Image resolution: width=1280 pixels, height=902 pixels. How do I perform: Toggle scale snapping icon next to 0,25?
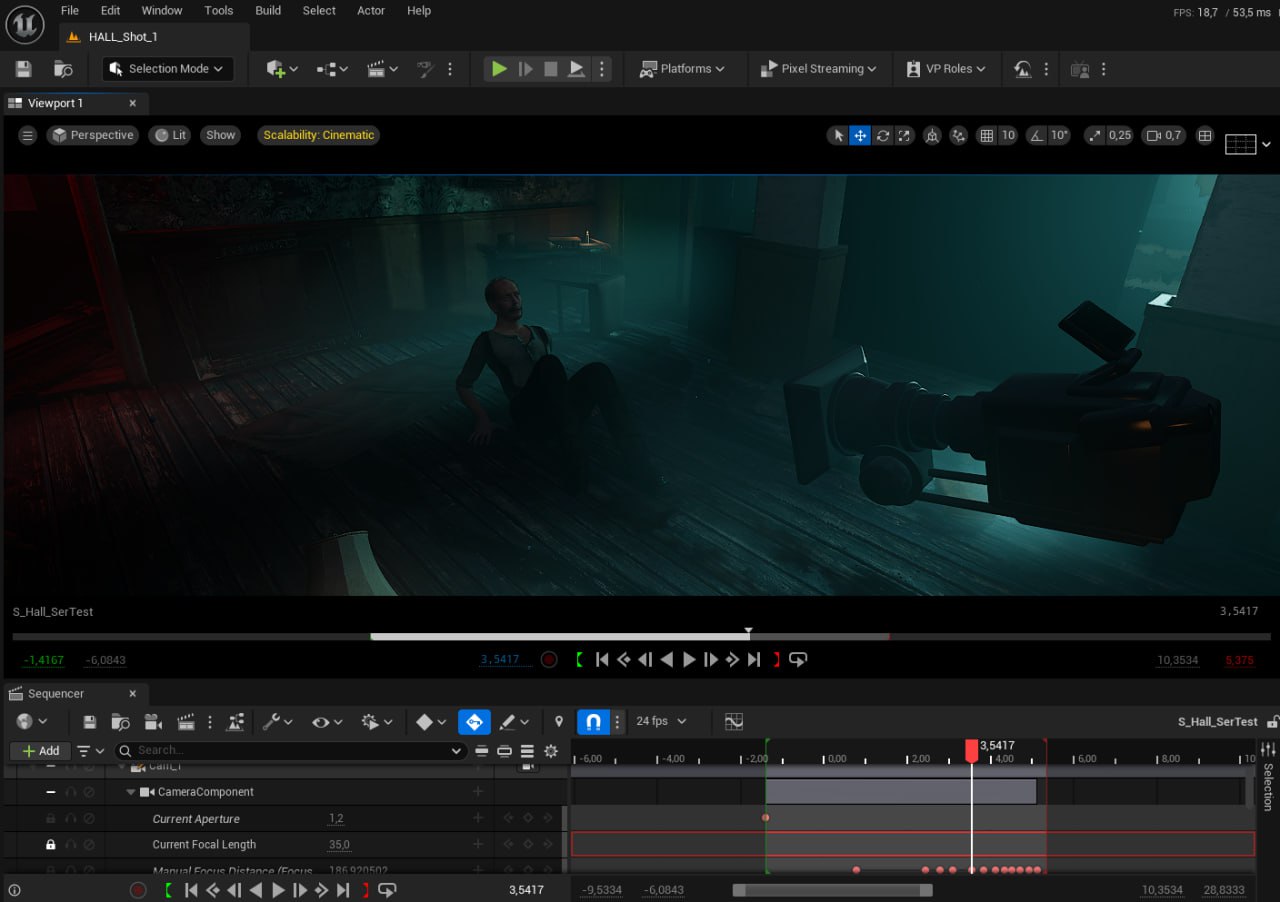[x=1094, y=135]
